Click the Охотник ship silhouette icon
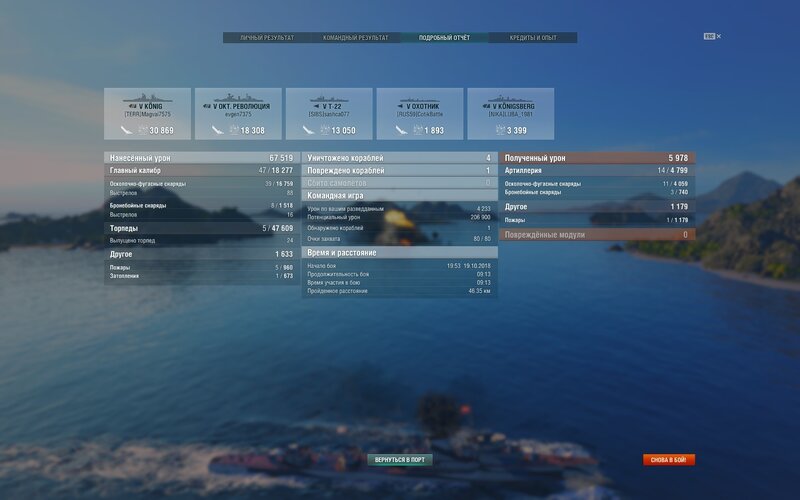 click(420, 99)
